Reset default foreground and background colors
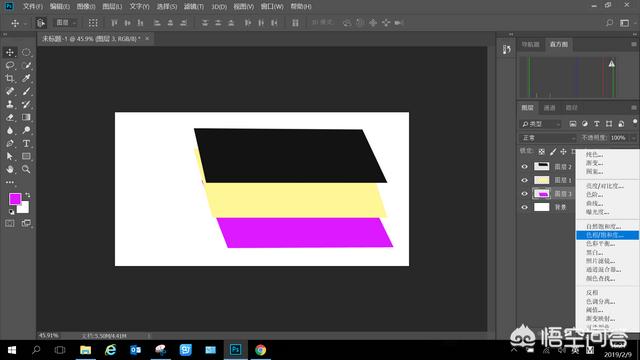Screen dimensions: 640x360 tap(11, 212)
